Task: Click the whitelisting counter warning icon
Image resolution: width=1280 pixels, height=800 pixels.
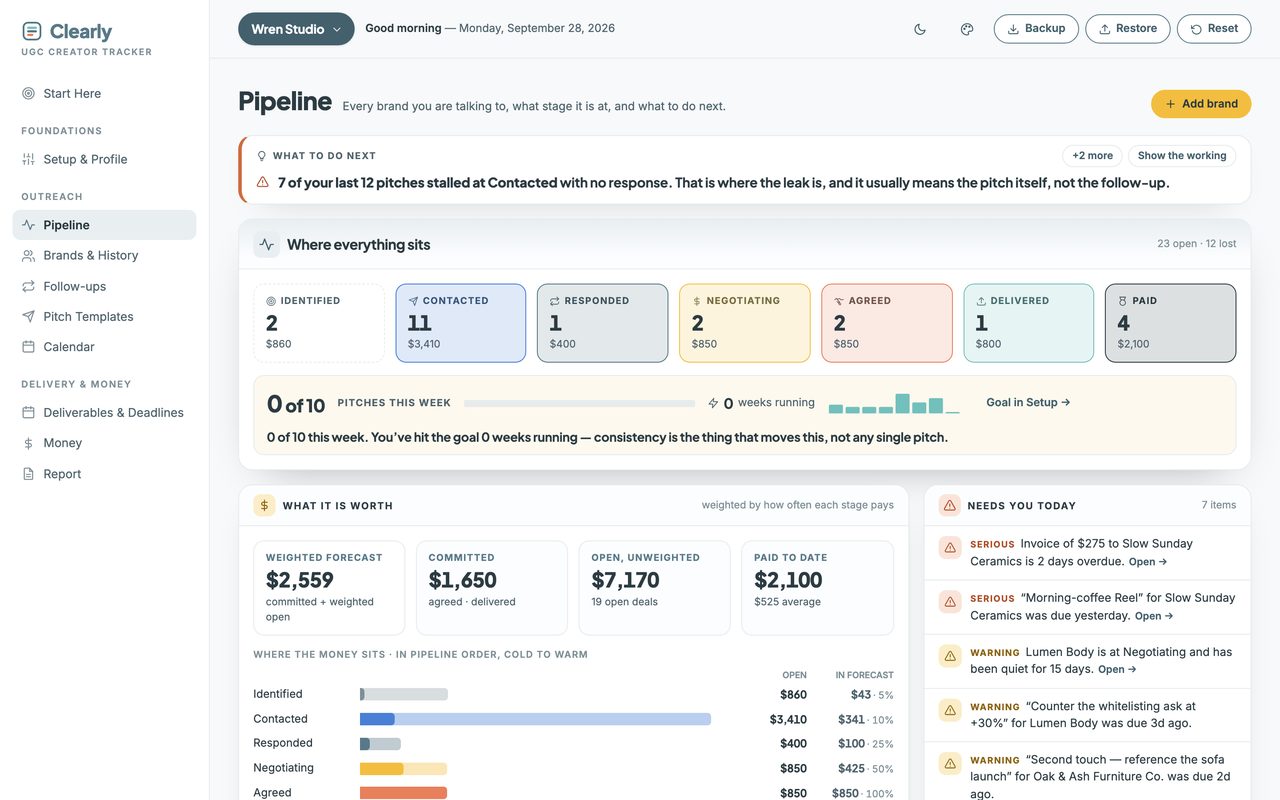Action: coord(950,709)
